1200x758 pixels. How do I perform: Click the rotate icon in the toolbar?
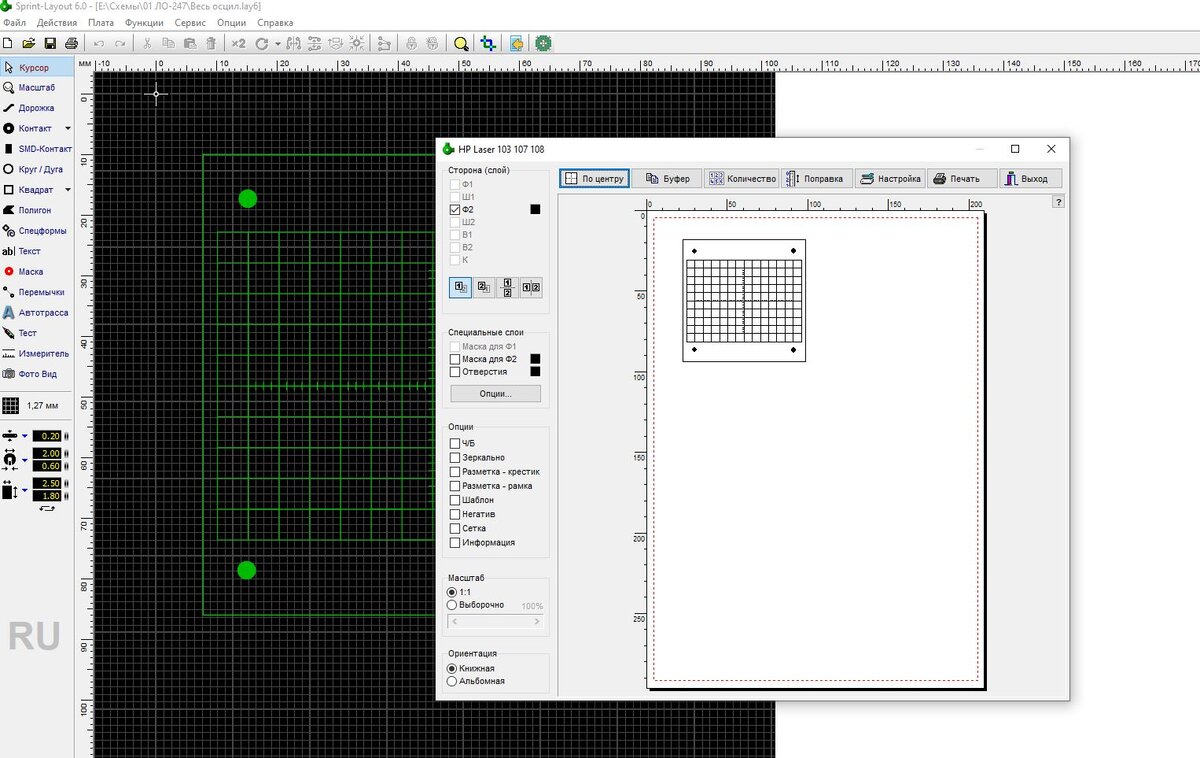(x=262, y=43)
